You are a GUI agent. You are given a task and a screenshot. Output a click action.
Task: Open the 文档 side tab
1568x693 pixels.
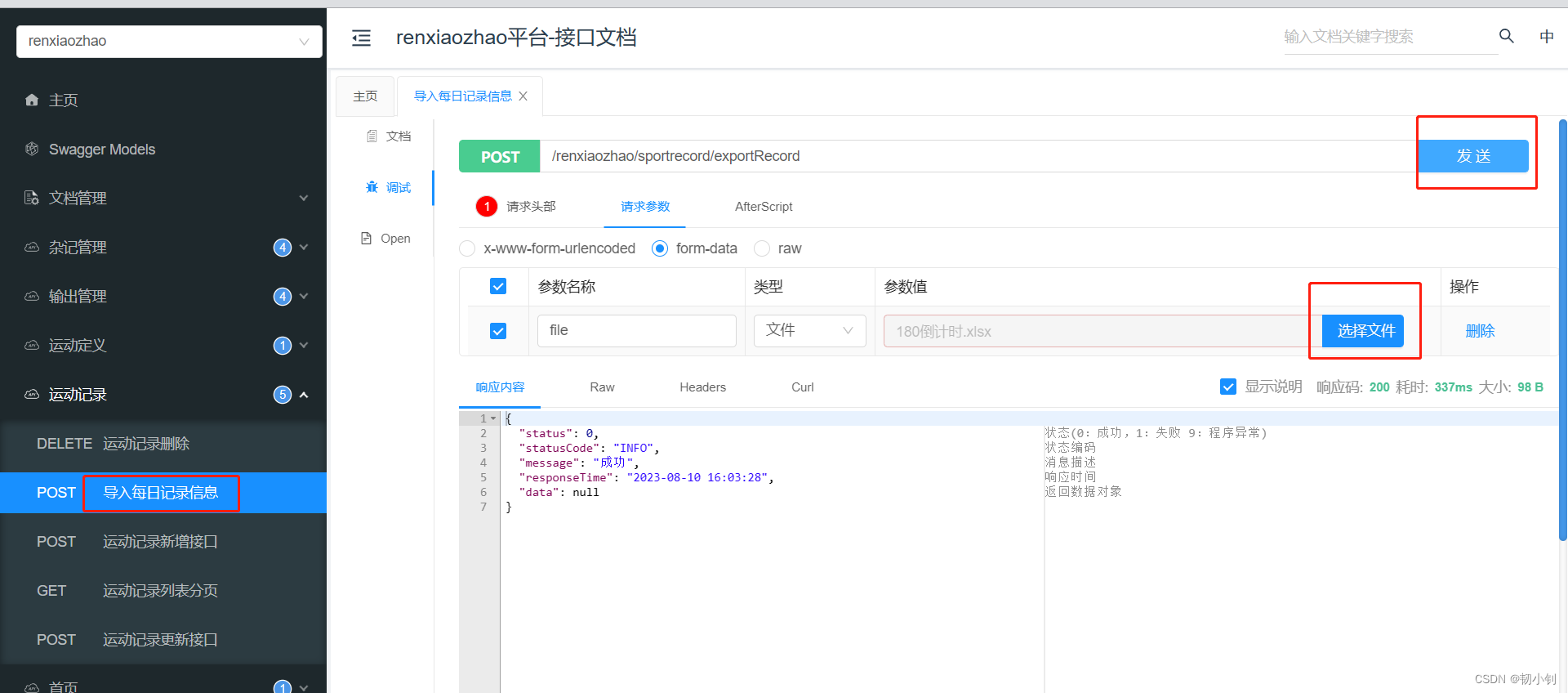pos(388,136)
